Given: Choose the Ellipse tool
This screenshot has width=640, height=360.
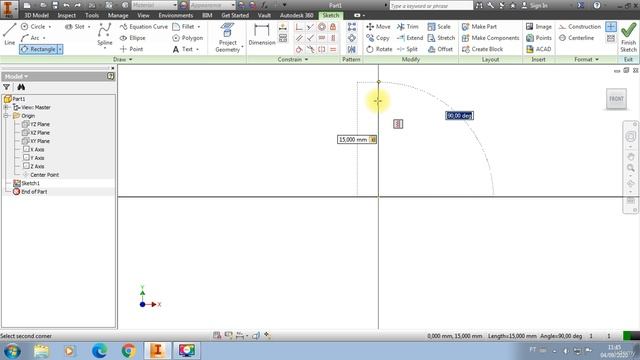Looking at the screenshot, I should 133,38.
